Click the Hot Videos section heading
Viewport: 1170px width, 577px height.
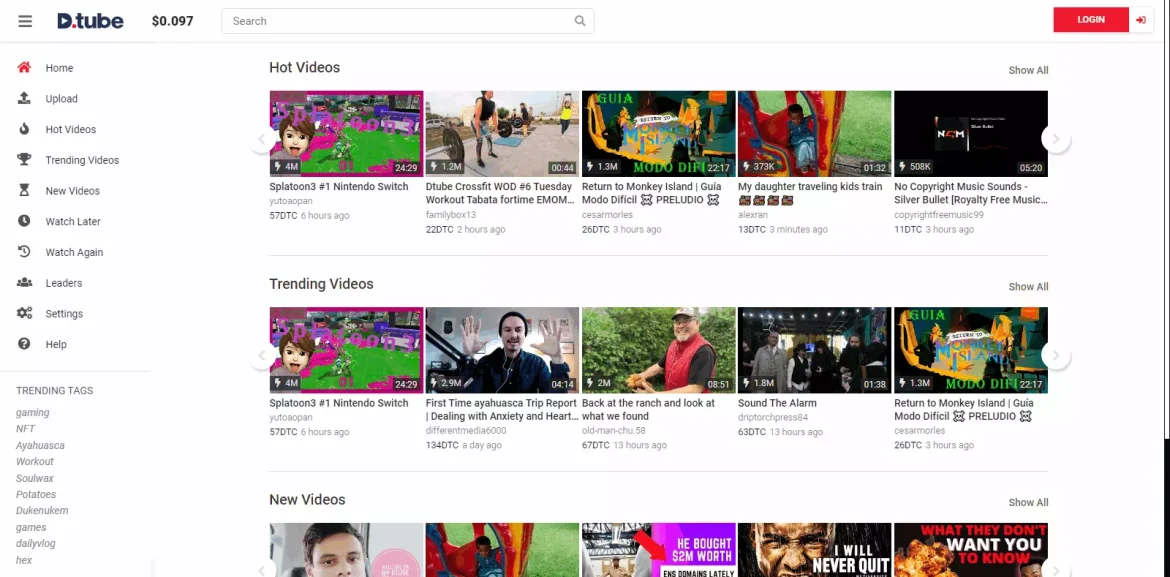pos(304,68)
